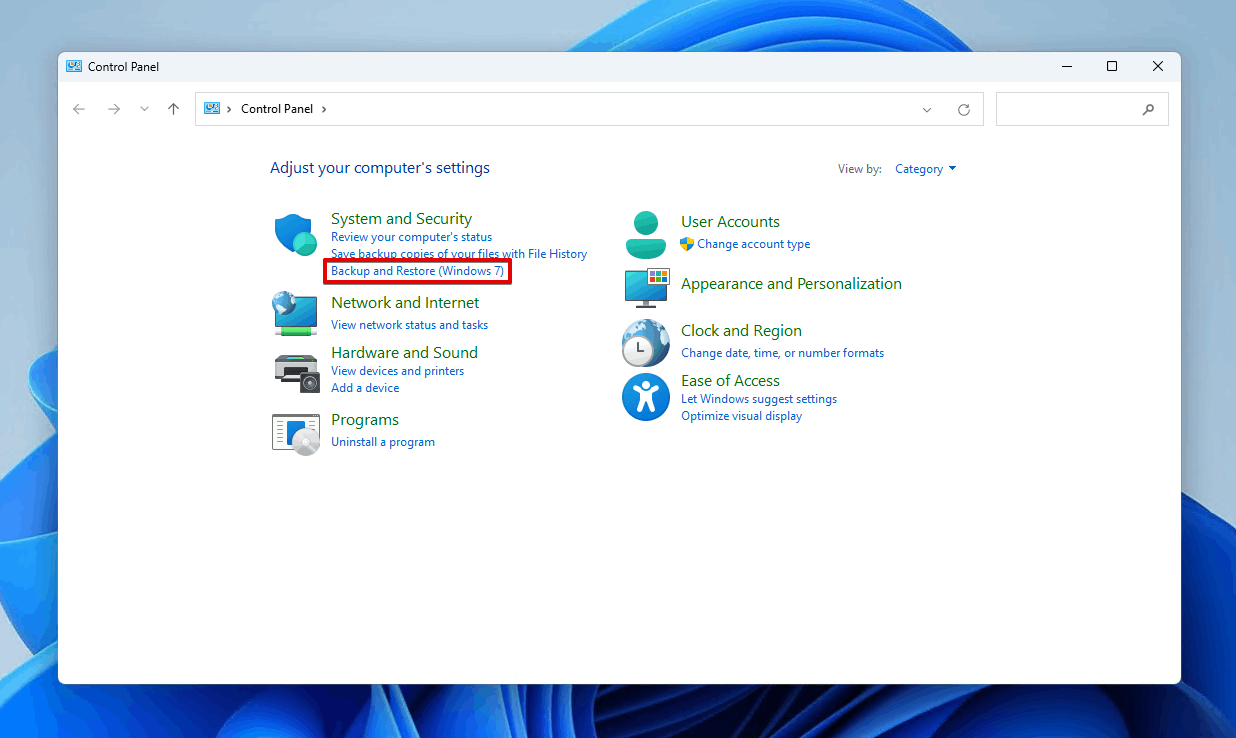This screenshot has height=738, width=1236.
Task: Expand the address bar history dropdown
Action: click(927, 110)
